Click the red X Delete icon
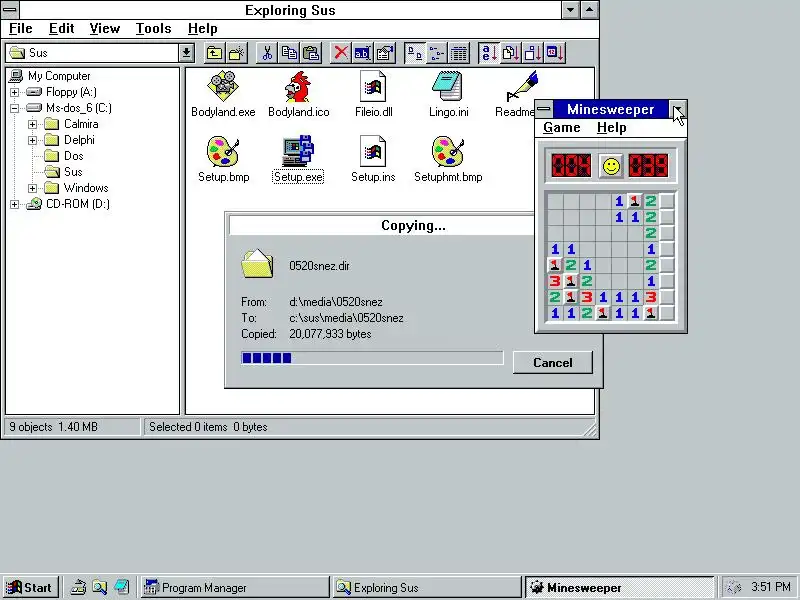This screenshot has height=600, width=800. click(341, 53)
